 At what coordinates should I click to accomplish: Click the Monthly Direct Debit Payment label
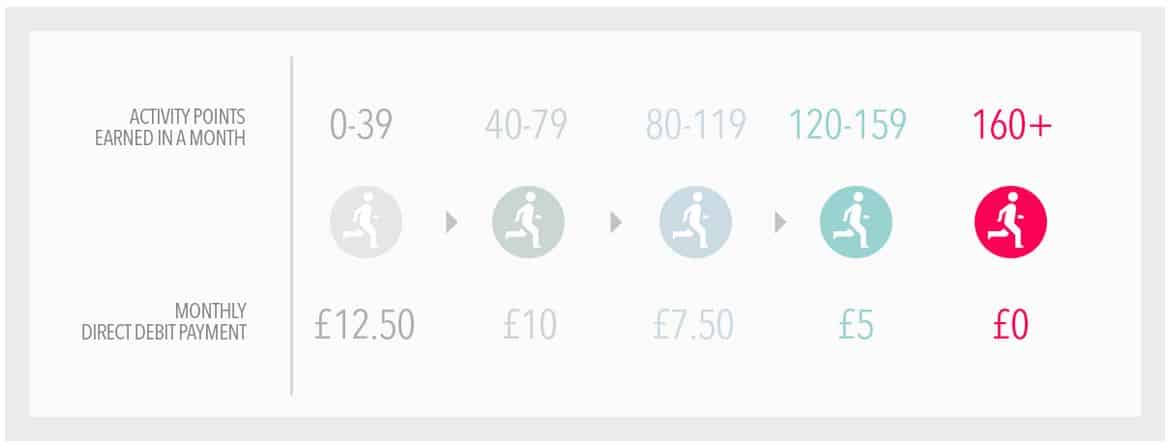pos(164,322)
